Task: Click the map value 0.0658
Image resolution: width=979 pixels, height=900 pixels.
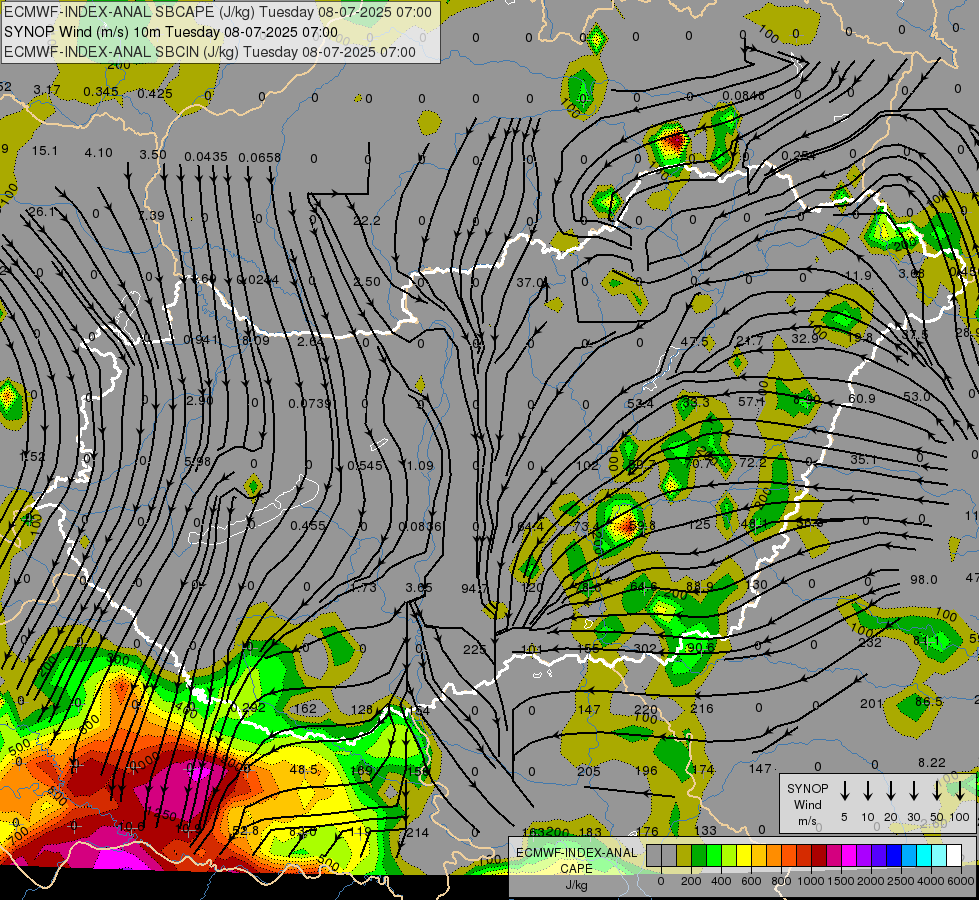Action: [259, 157]
